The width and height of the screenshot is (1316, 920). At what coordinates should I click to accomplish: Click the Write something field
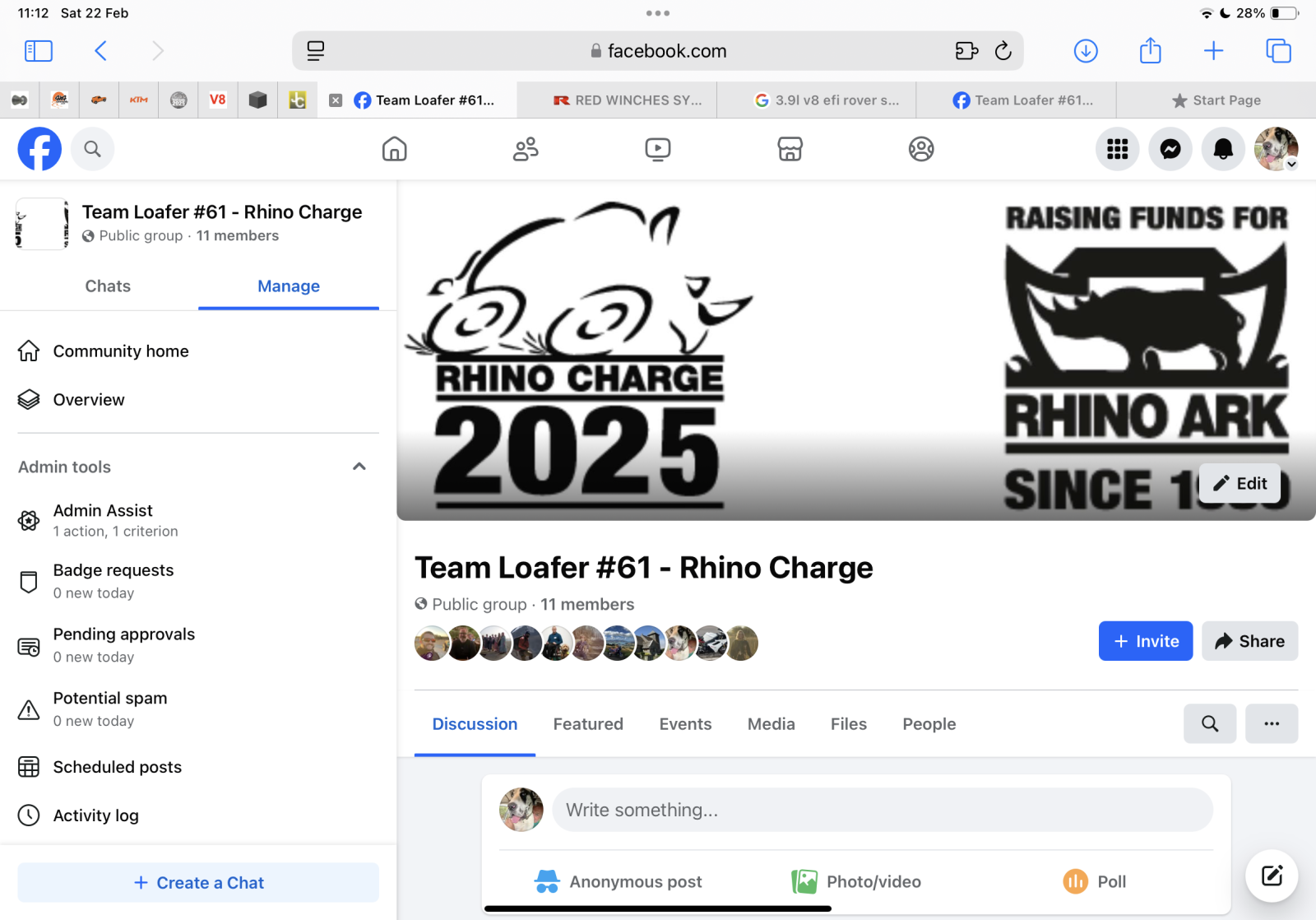(x=883, y=810)
